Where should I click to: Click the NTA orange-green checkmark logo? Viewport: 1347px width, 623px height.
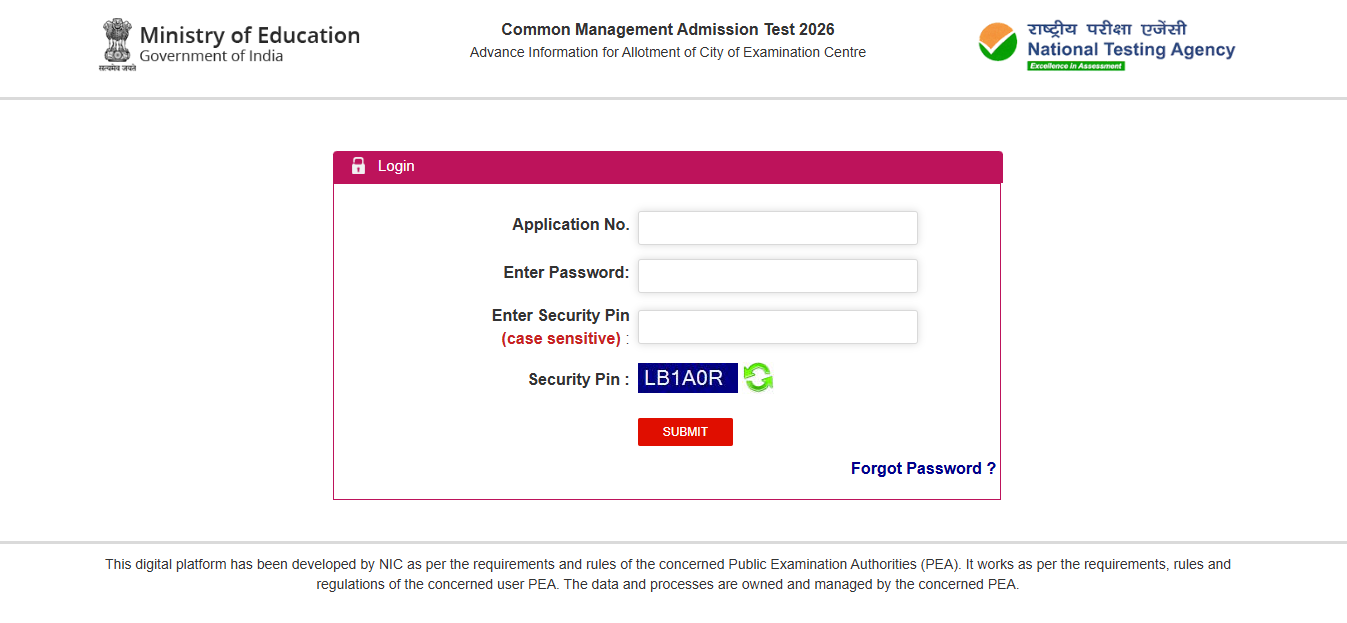(999, 44)
